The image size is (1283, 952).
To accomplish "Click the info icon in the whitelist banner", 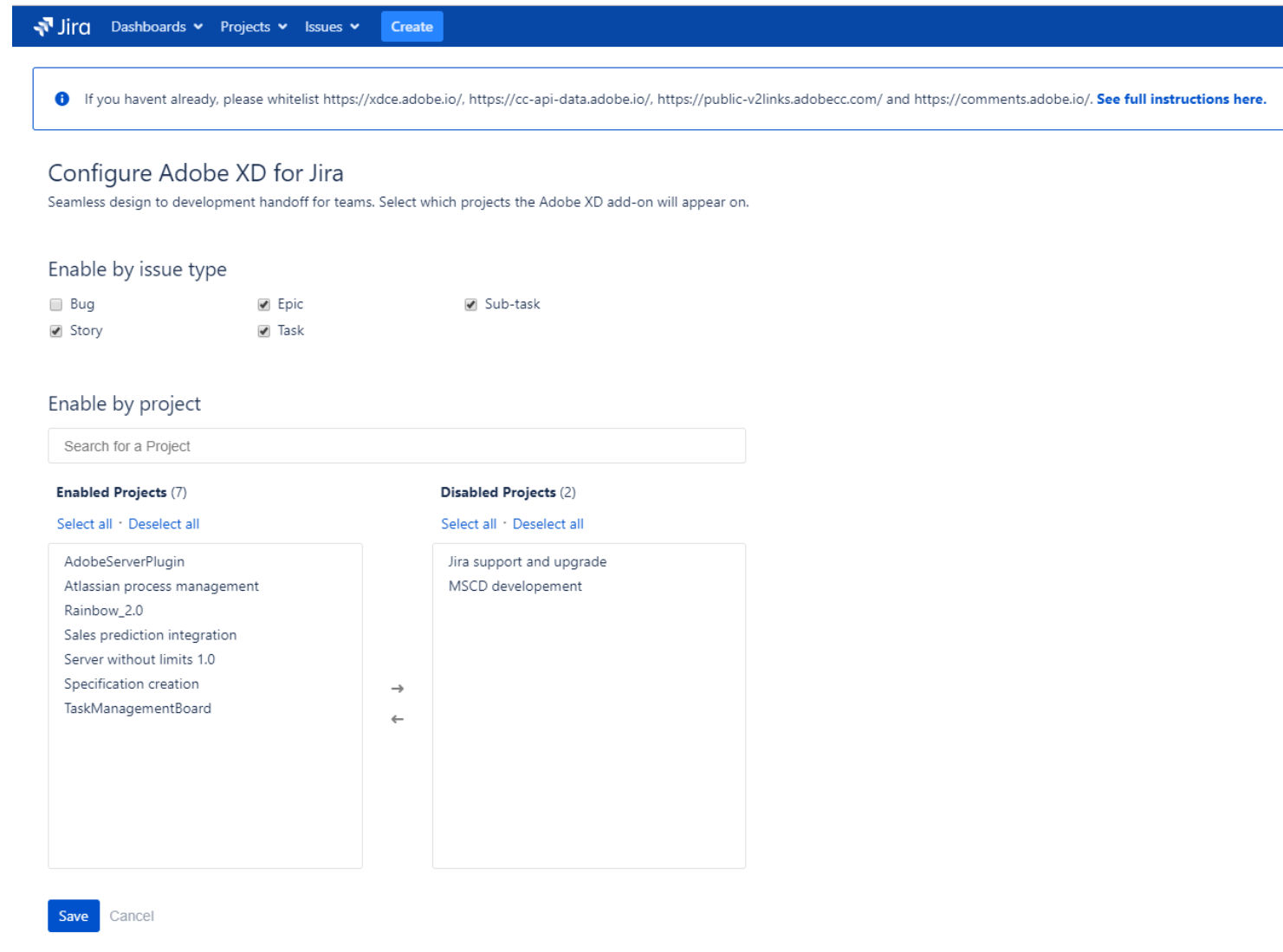I will point(60,99).
